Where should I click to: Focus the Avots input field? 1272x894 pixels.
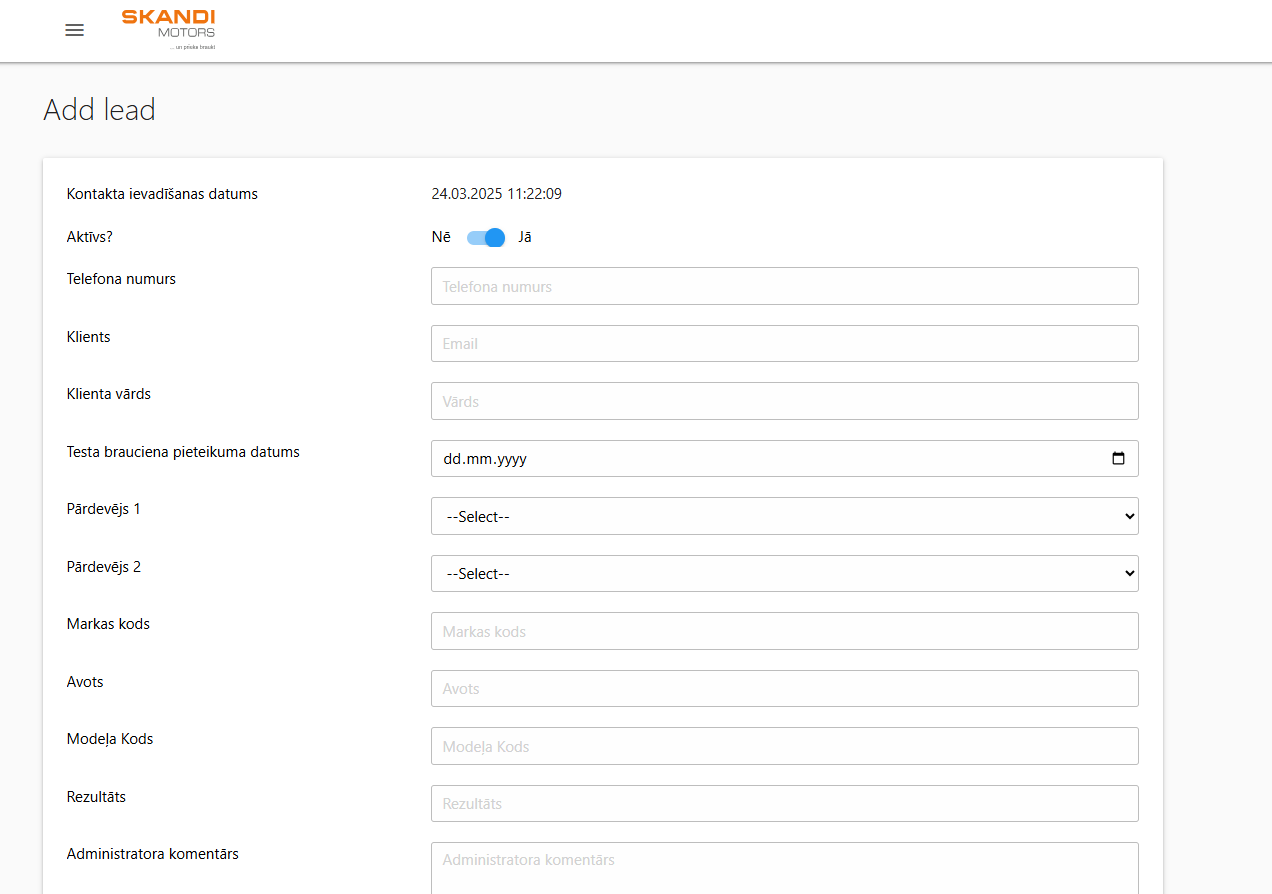784,688
